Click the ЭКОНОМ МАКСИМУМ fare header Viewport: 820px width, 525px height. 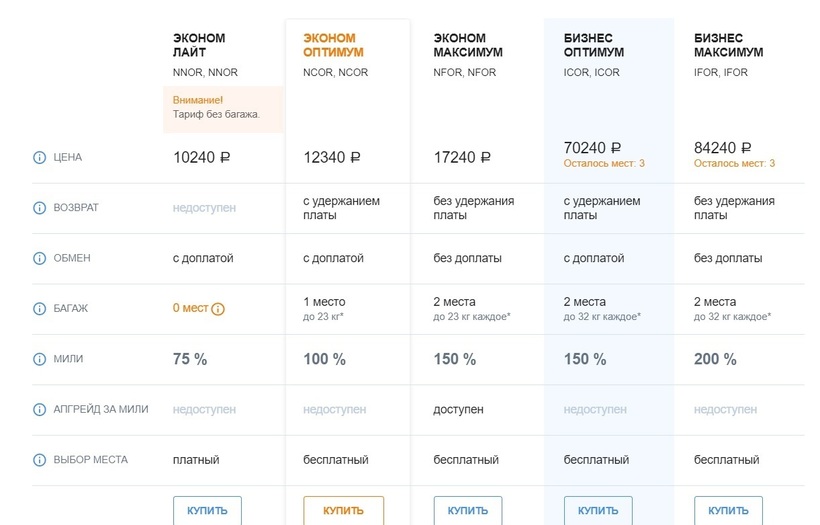pyautogui.click(x=467, y=45)
